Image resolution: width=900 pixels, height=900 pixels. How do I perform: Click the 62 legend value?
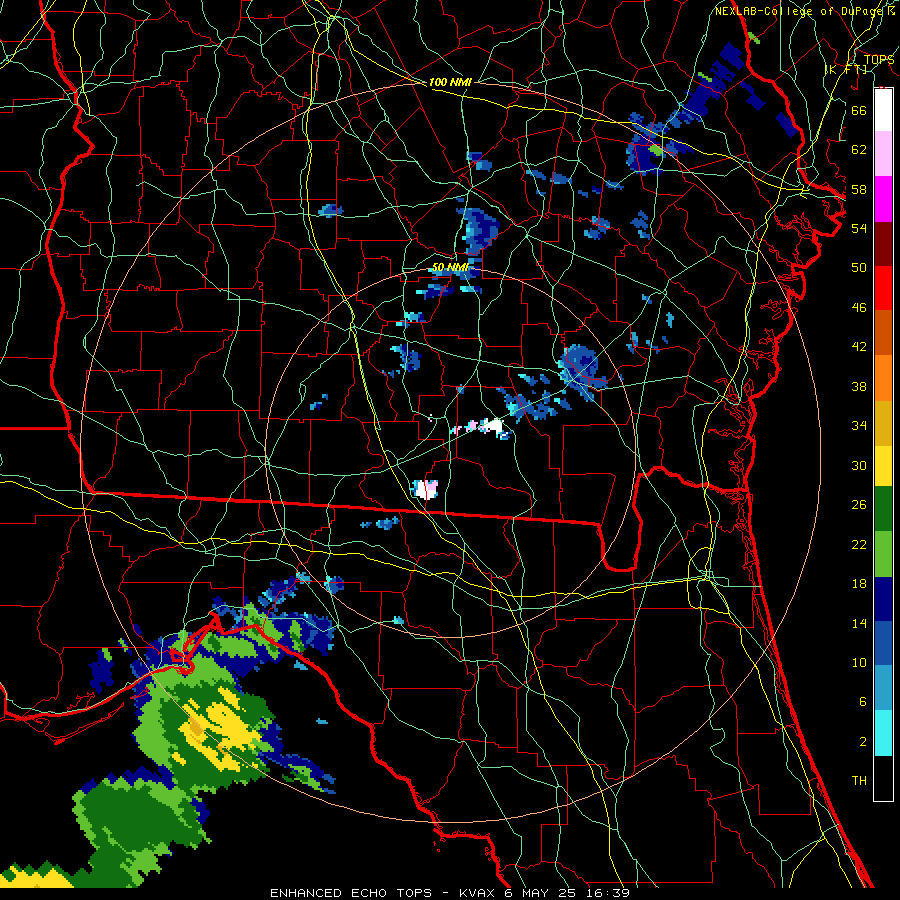(859, 150)
